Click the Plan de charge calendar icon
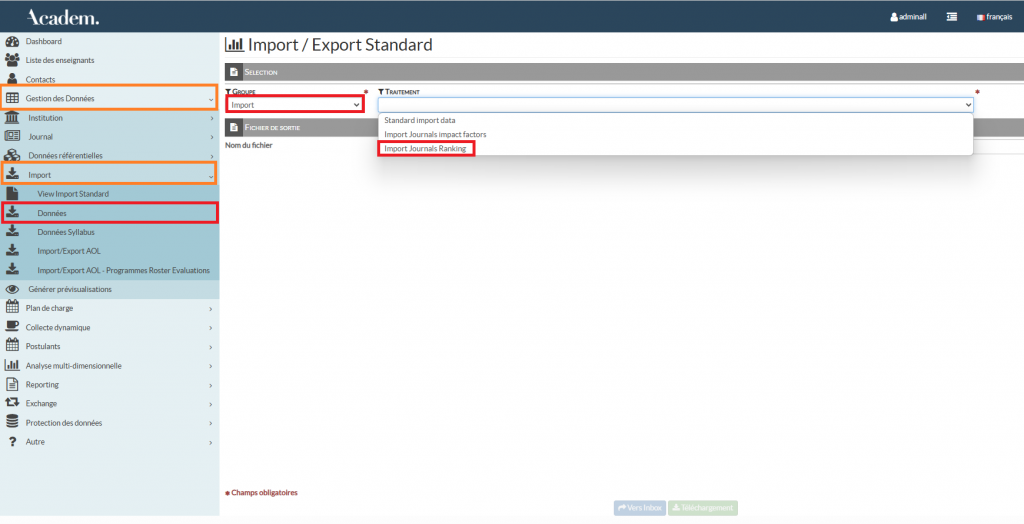This screenshot has height=524, width=1024. [x=12, y=308]
